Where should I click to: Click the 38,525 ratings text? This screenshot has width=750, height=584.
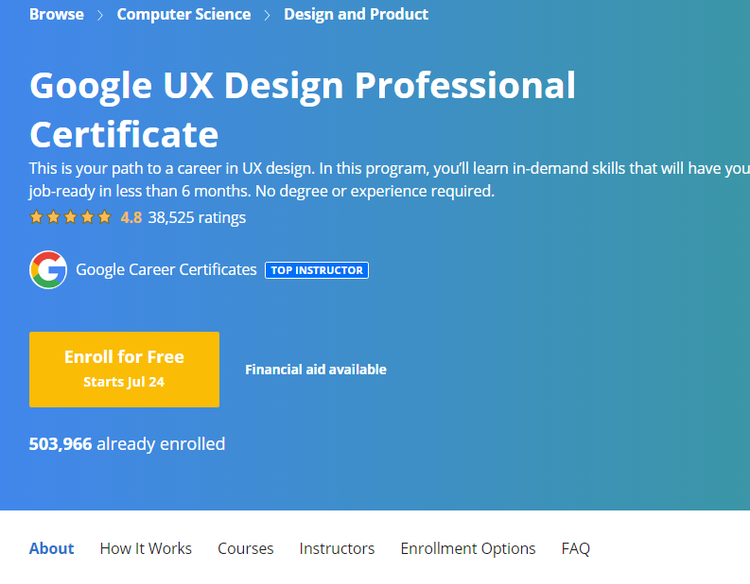pyautogui.click(x=197, y=218)
